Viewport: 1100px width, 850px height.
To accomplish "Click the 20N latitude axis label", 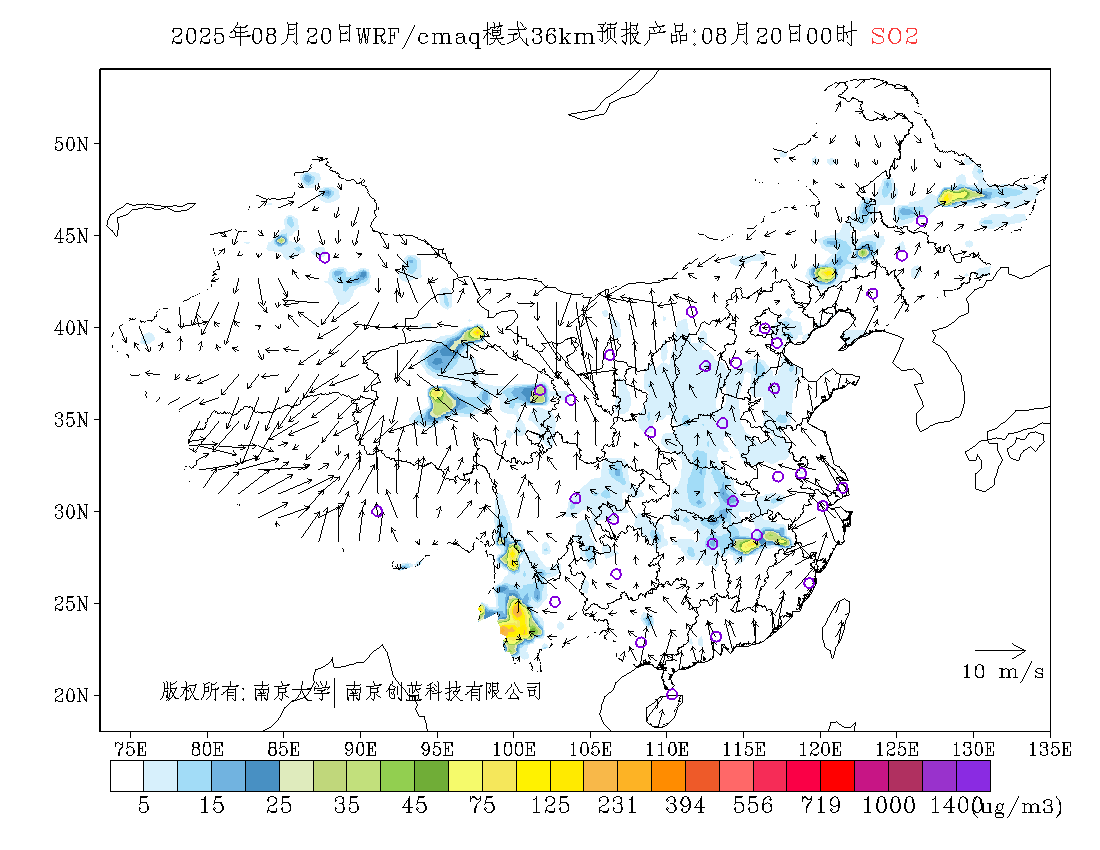I will click(72, 696).
